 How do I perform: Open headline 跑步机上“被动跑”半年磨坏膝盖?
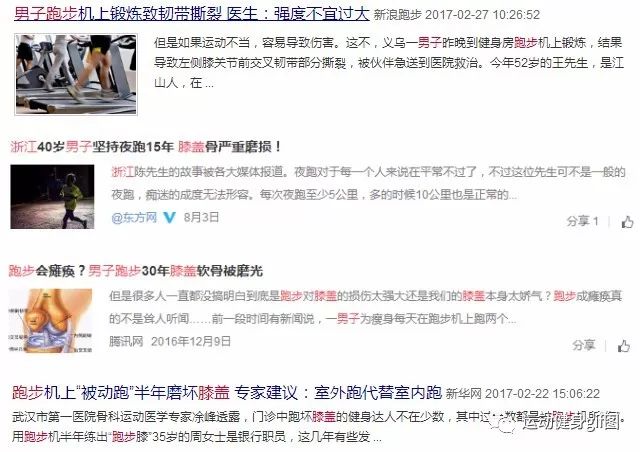coord(227,393)
